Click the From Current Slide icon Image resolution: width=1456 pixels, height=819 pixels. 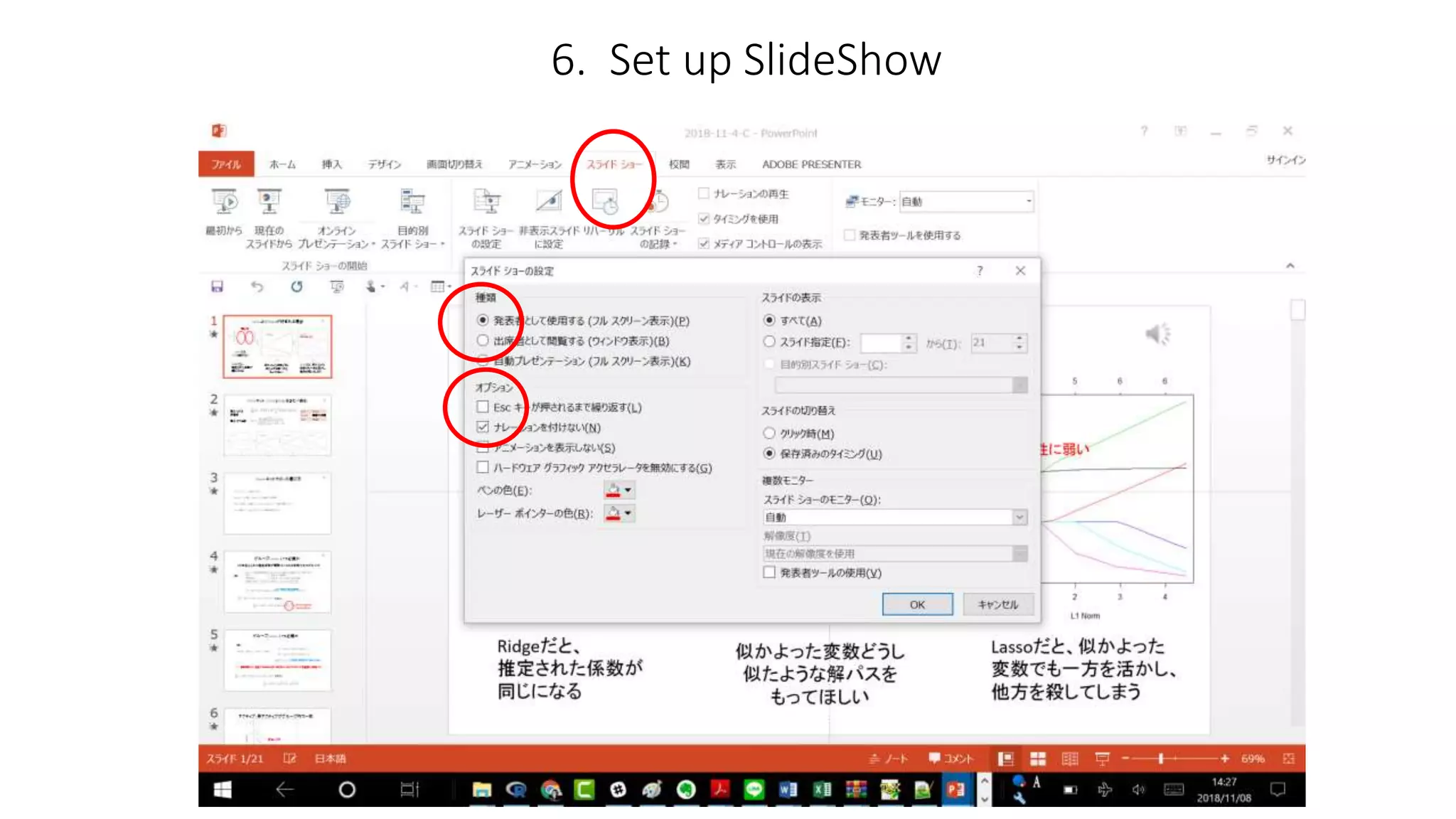click(269, 203)
